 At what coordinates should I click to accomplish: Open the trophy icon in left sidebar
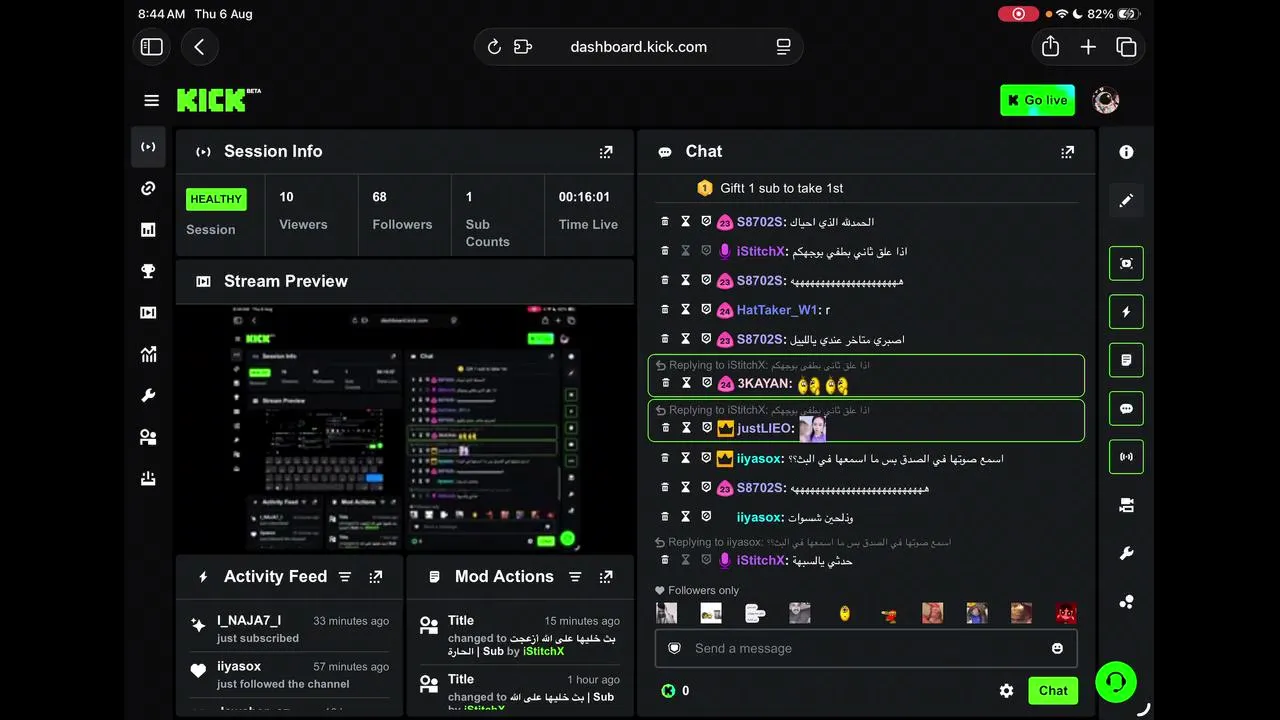click(x=148, y=271)
